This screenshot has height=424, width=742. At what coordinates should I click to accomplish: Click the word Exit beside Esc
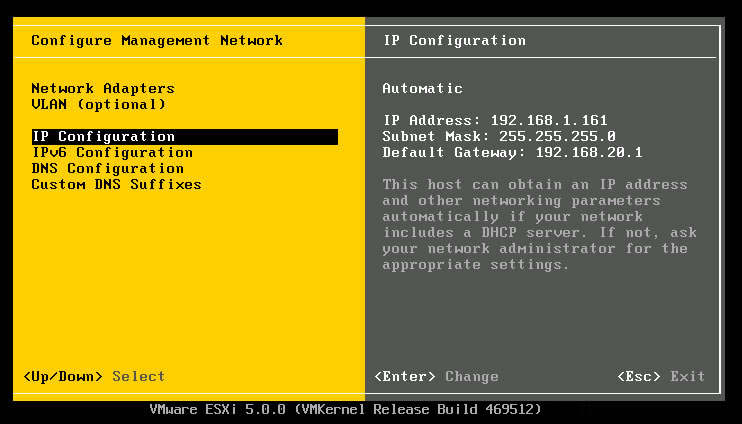pyautogui.click(x=688, y=377)
